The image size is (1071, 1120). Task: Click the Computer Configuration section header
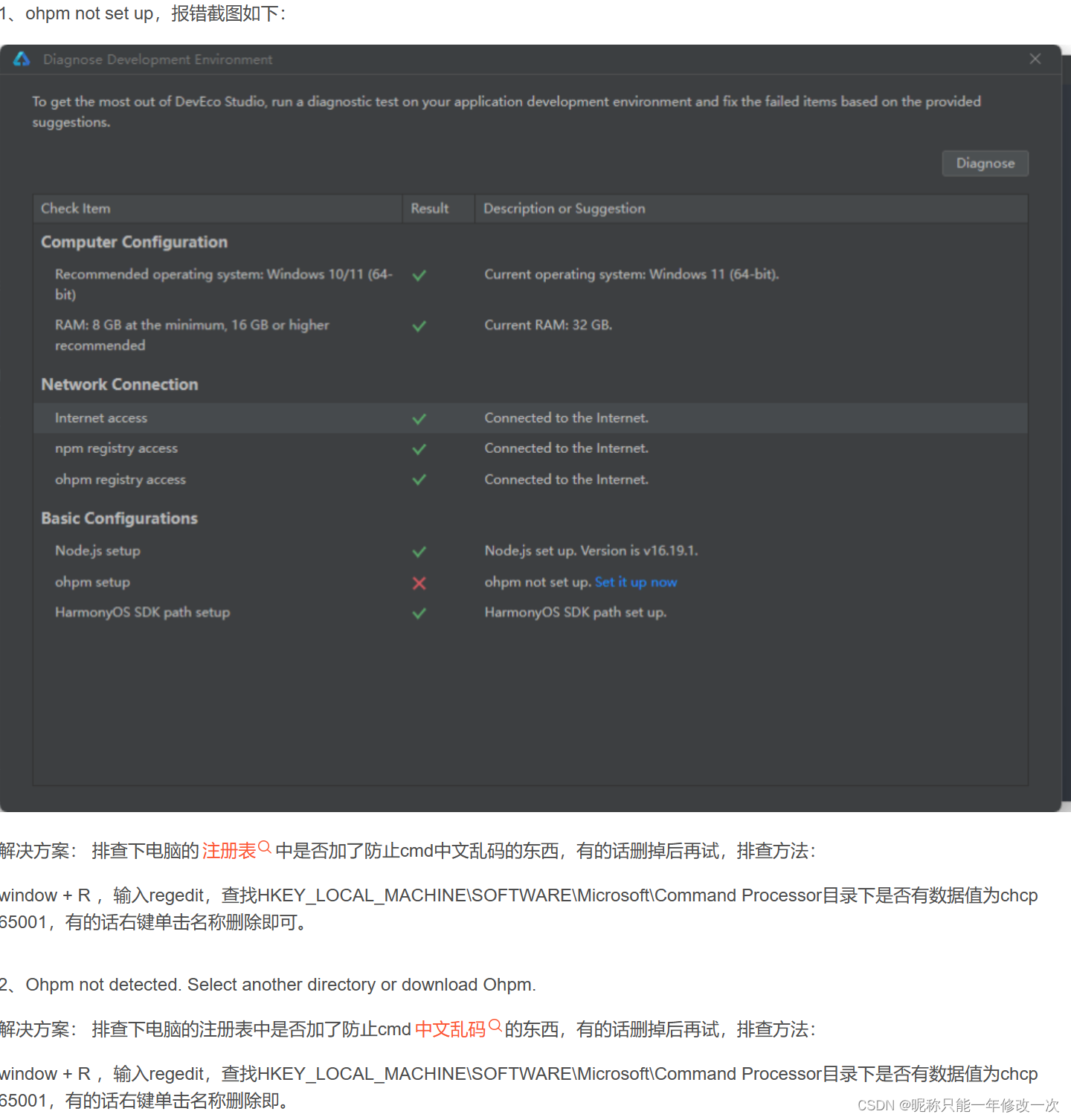click(x=135, y=242)
